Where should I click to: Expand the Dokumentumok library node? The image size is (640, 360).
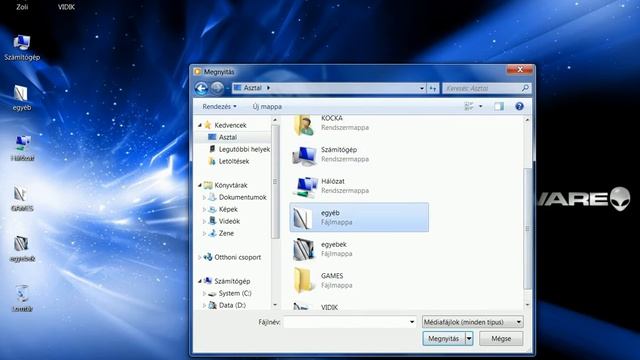click(204, 197)
